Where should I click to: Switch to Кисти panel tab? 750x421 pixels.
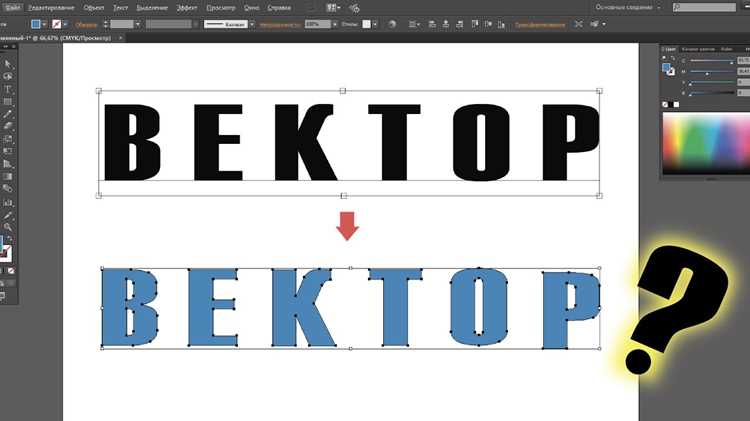(x=727, y=49)
